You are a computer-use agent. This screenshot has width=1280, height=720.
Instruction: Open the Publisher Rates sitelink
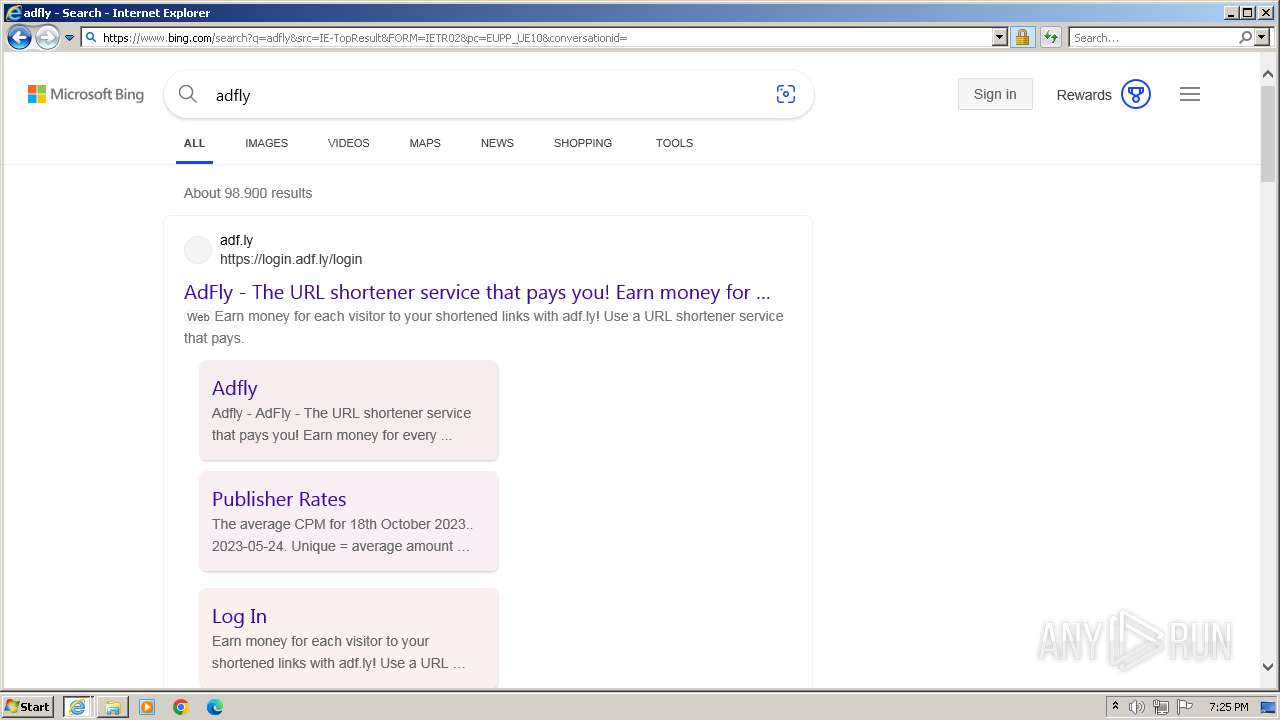pos(279,499)
